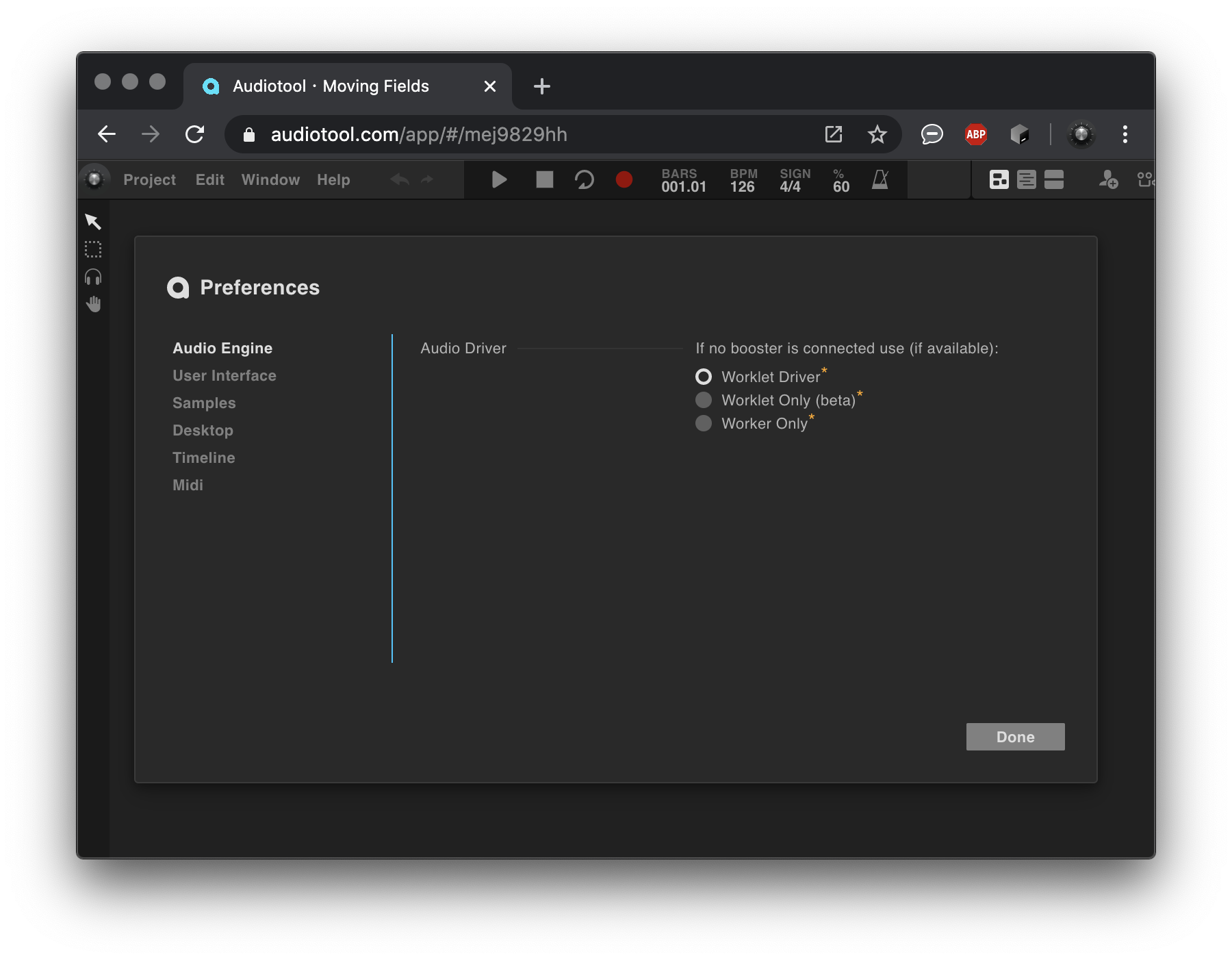This screenshot has height=960, width=1232.
Task: Click the Audiotool knob logo in menu bar
Action: point(95,179)
